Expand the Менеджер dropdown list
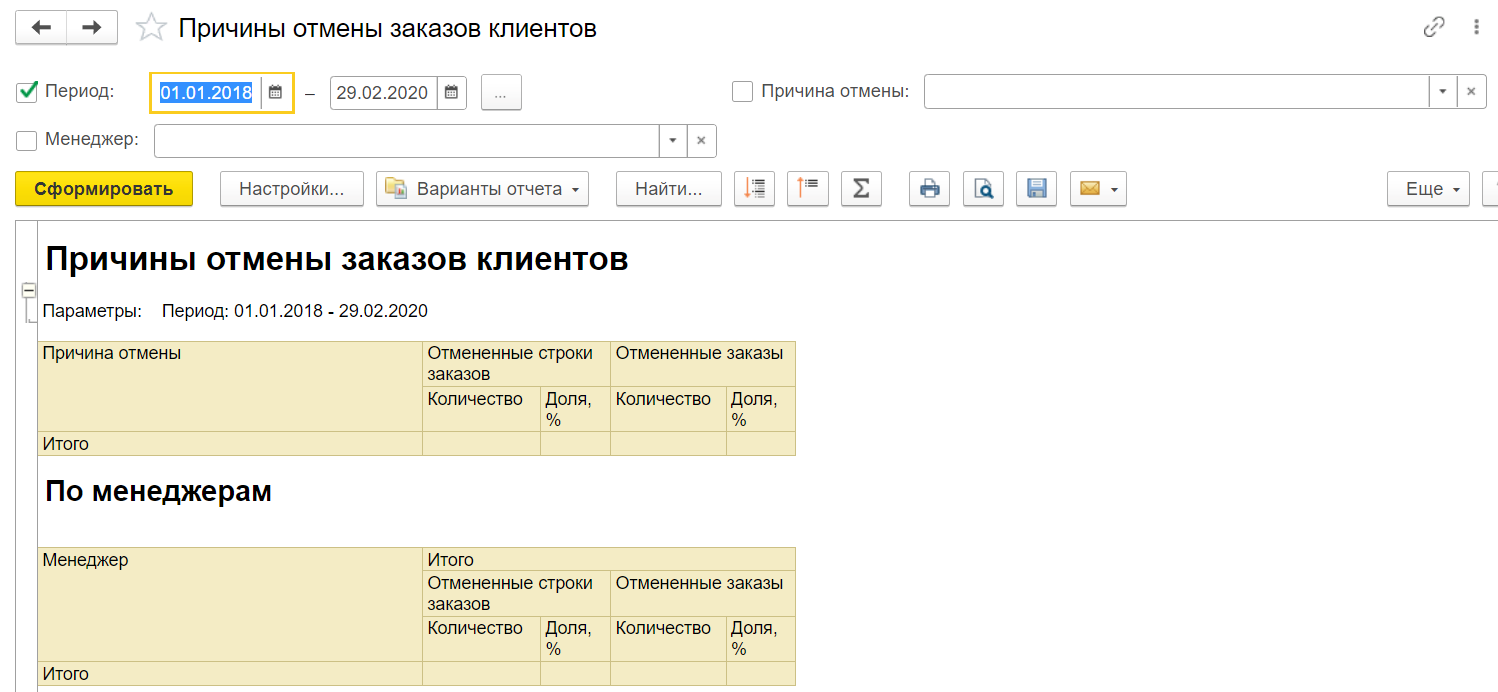Image resolution: width=1498 pixels, height=692 pixels. [673, 141]
